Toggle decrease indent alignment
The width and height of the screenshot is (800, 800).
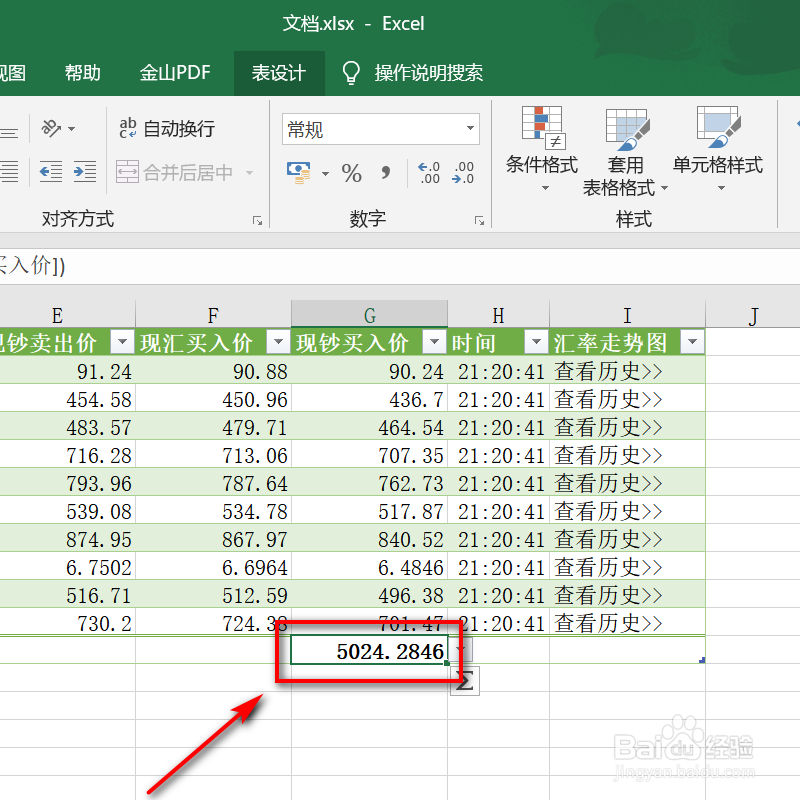coord(50,172)
